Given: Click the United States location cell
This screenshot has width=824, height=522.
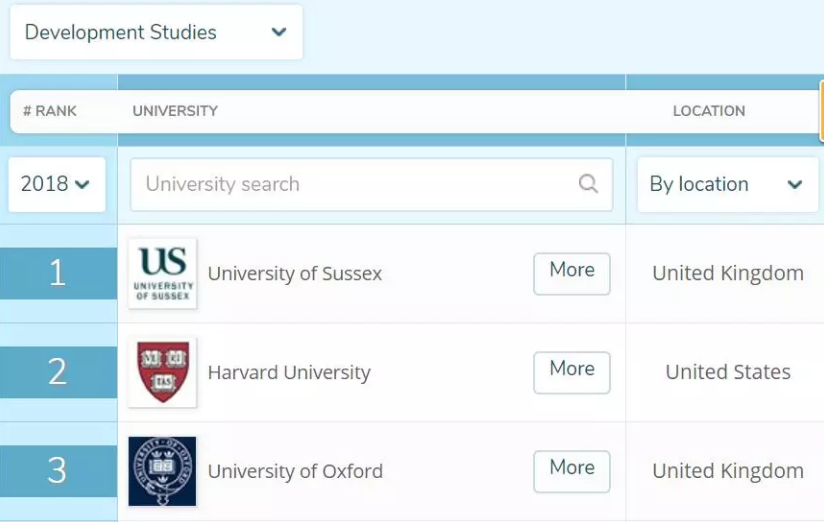Looking at the screenshot, I should [x=727, y=372].
